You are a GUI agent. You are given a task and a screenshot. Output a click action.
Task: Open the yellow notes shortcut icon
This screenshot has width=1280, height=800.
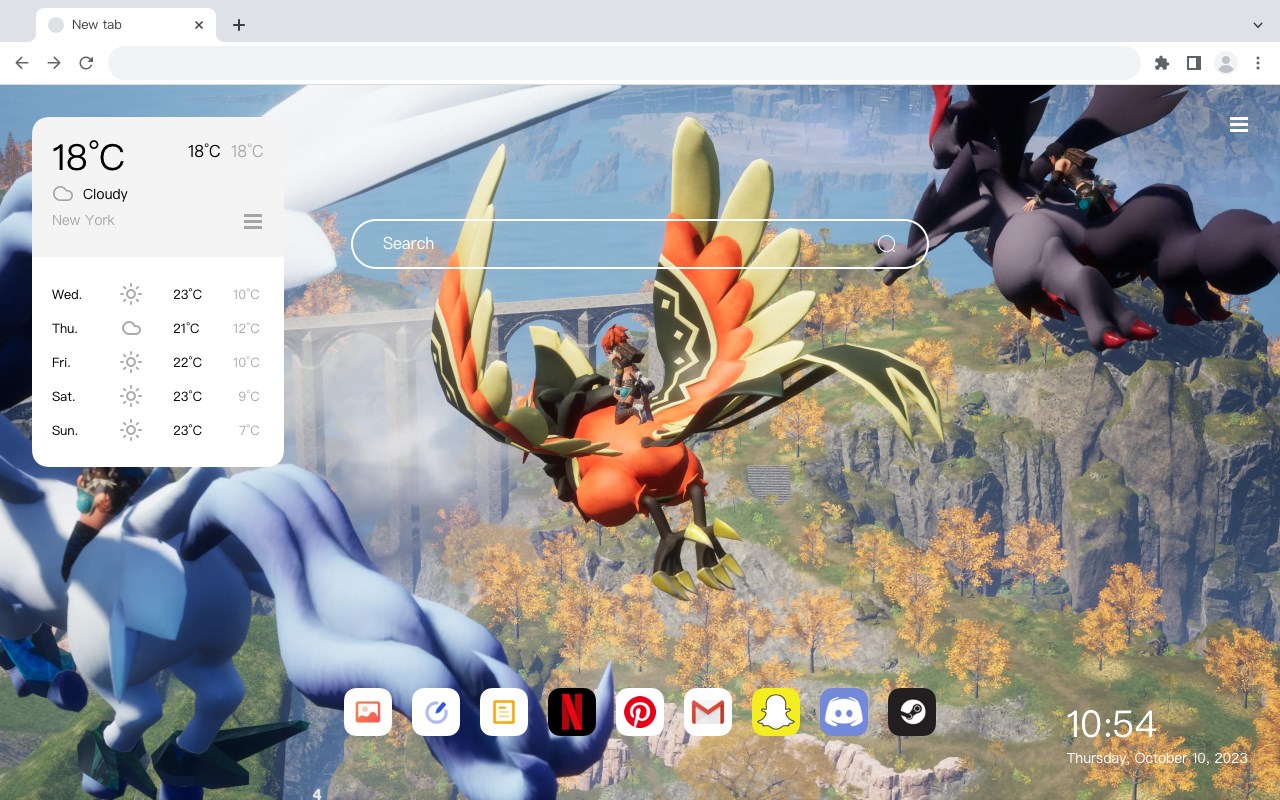504,712
